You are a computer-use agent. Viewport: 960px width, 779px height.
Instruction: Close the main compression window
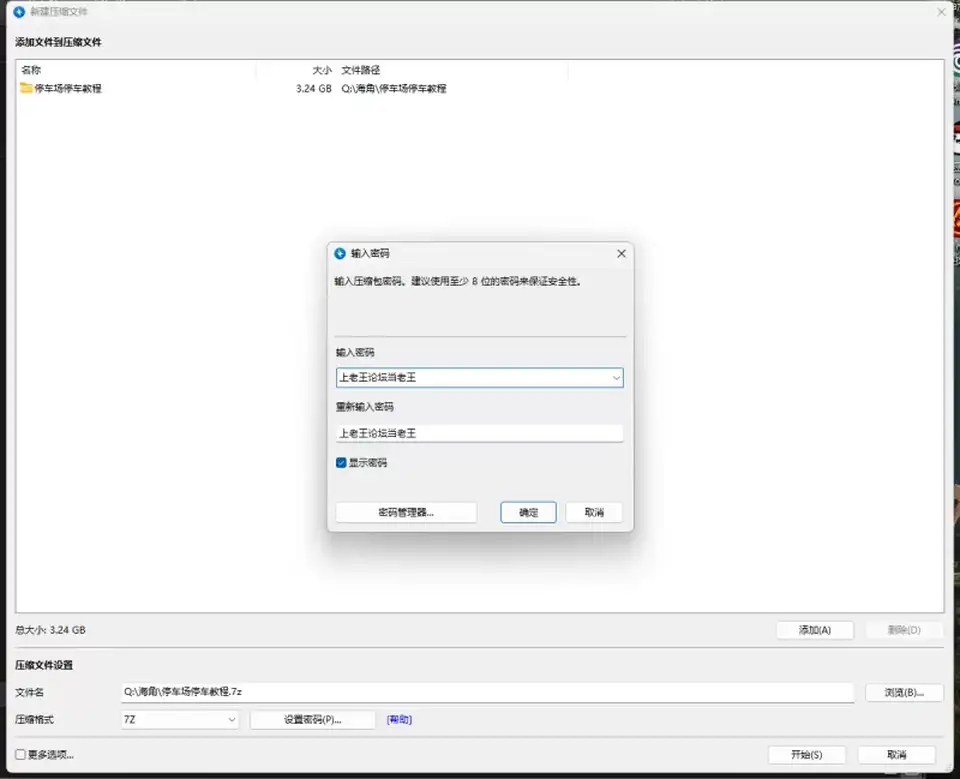click(942, 12)
